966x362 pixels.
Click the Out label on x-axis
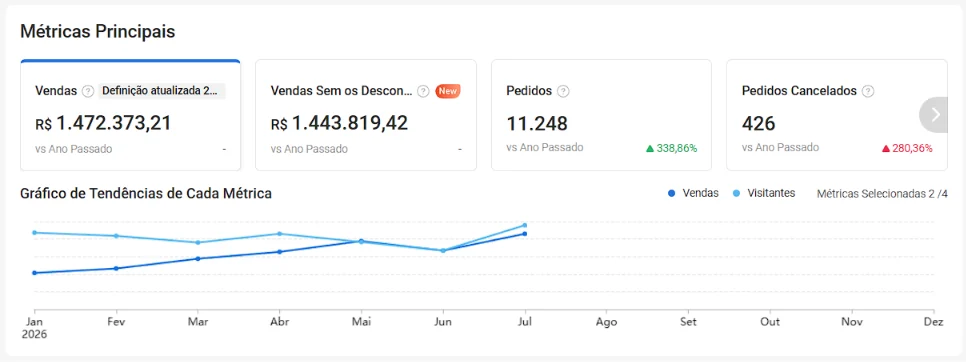[770, 322]
